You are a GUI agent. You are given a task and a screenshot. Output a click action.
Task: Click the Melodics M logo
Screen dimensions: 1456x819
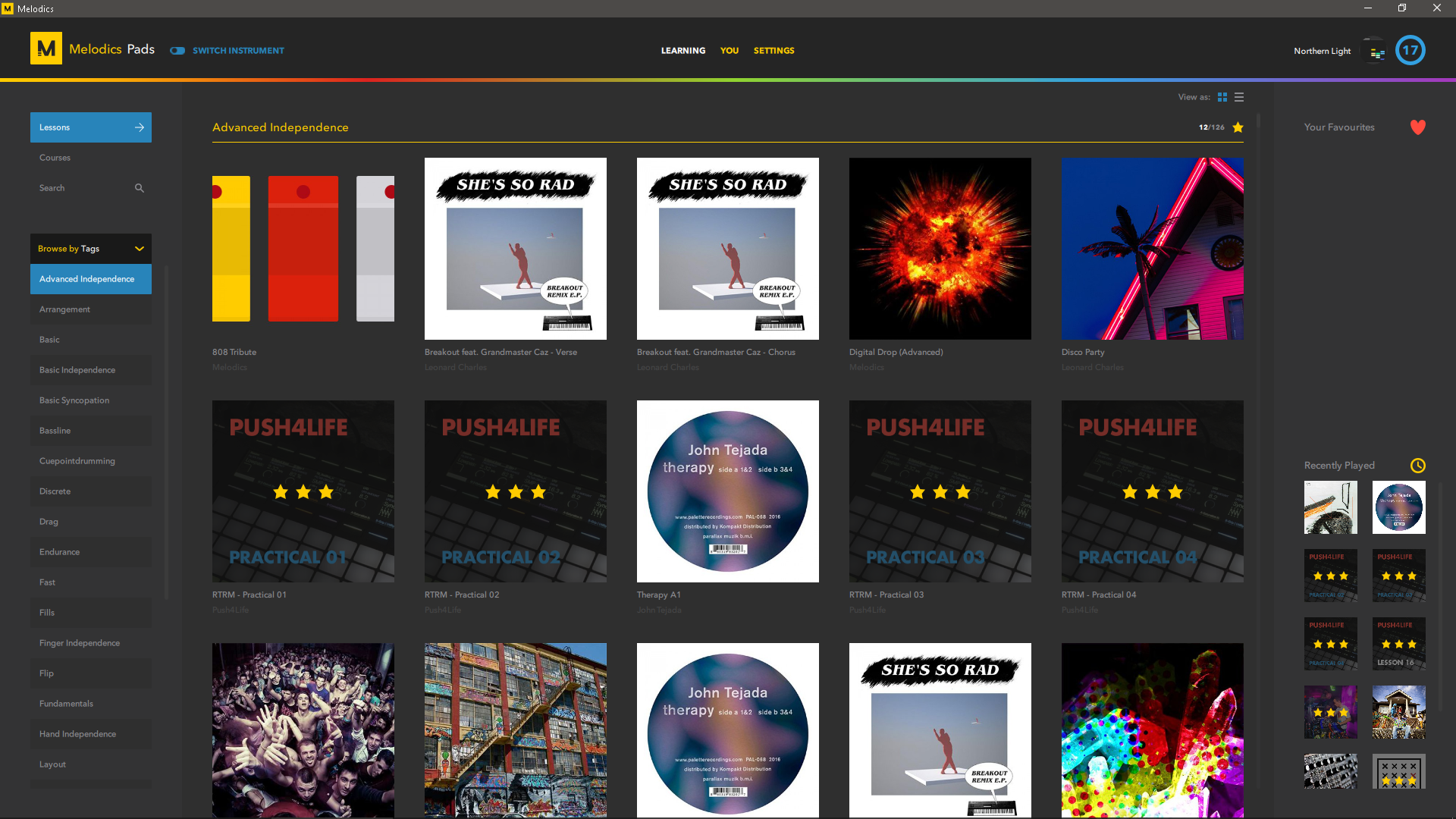point(46,49)
